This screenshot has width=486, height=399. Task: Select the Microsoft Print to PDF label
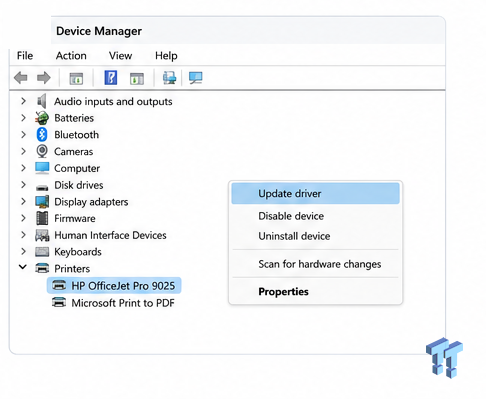pos(123,303)
